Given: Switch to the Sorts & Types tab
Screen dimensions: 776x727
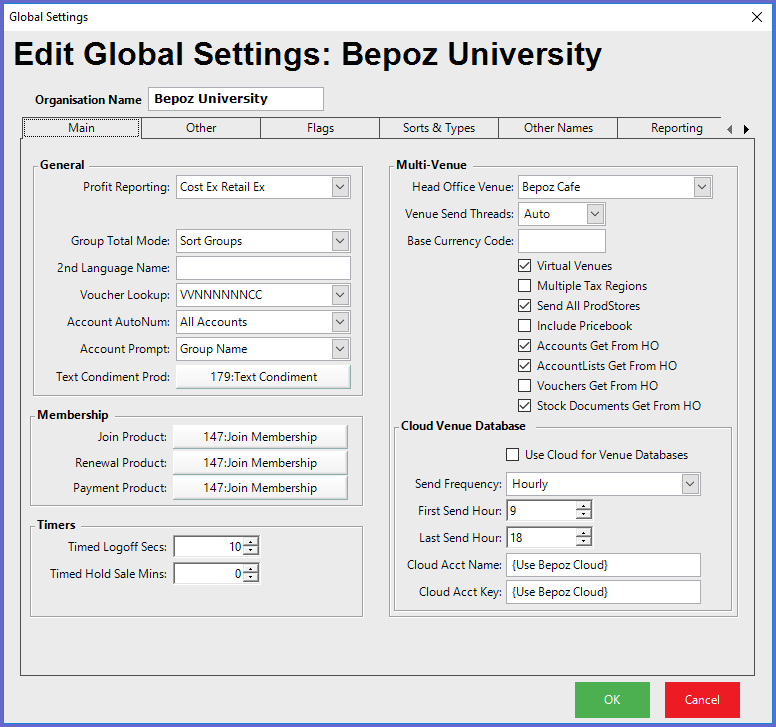Looking at the screenshot, I should point(439,128).
